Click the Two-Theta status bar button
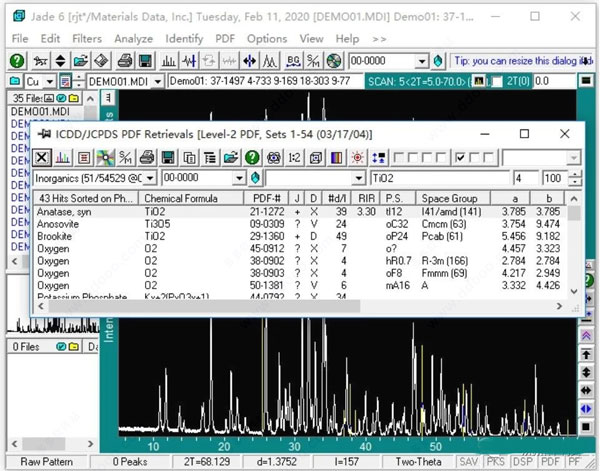The image size is (600, 471). (418, 462)
